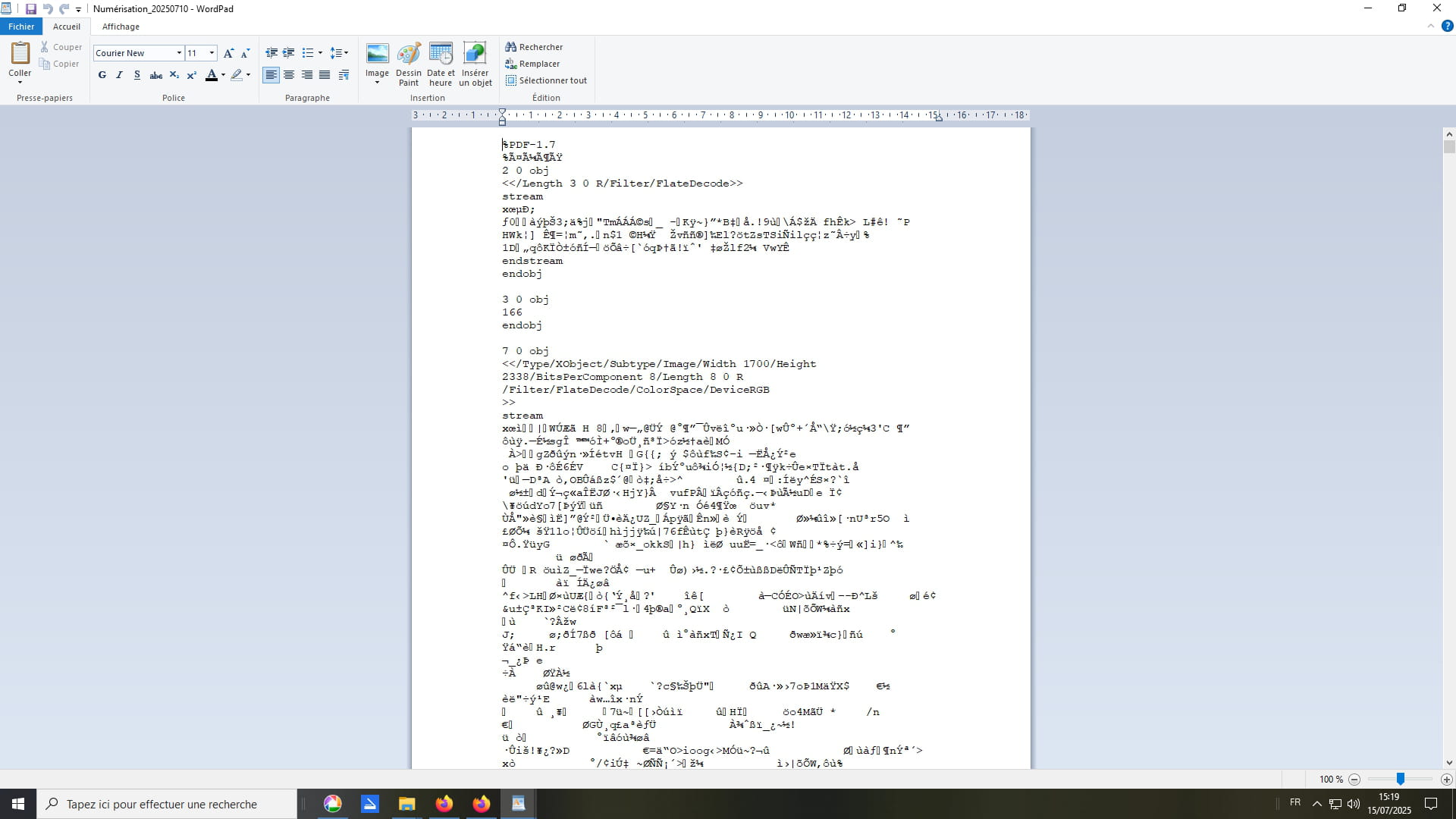Increase font size with grow font icon
This screenshot has height=819, width=1456.
coord(228,53)
